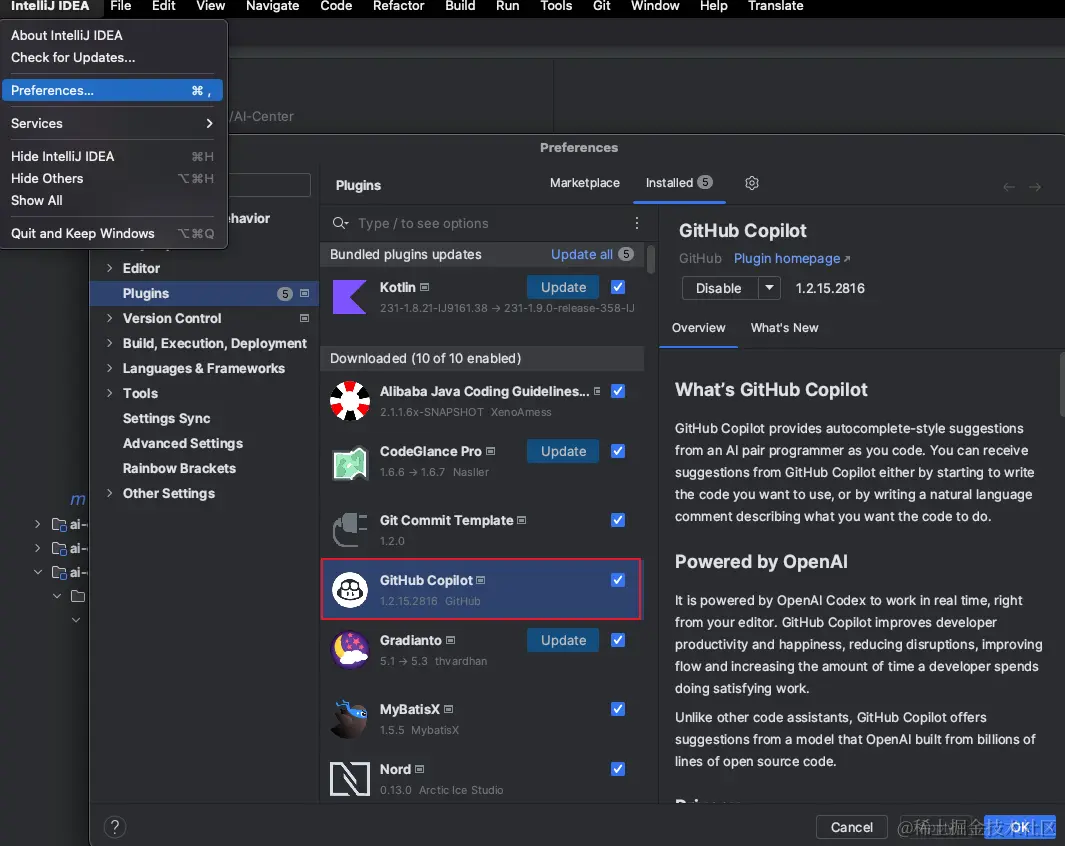Expand the Tools settings node

tap(109, 392)
